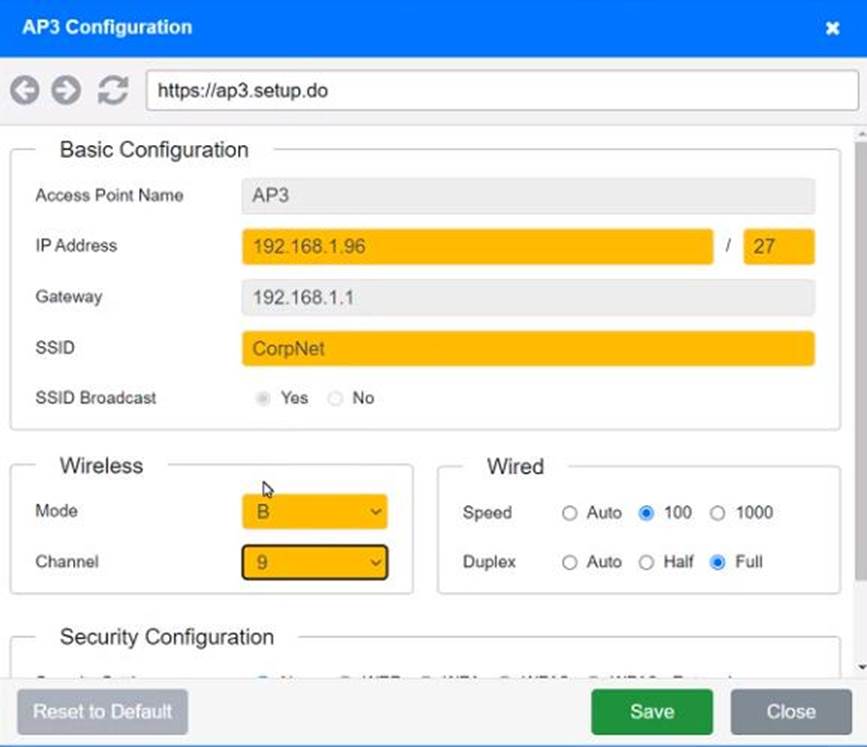Screen dimensions: 867x747
Task: Set Duplex to Auto
Action: click(x=570, y=562)
